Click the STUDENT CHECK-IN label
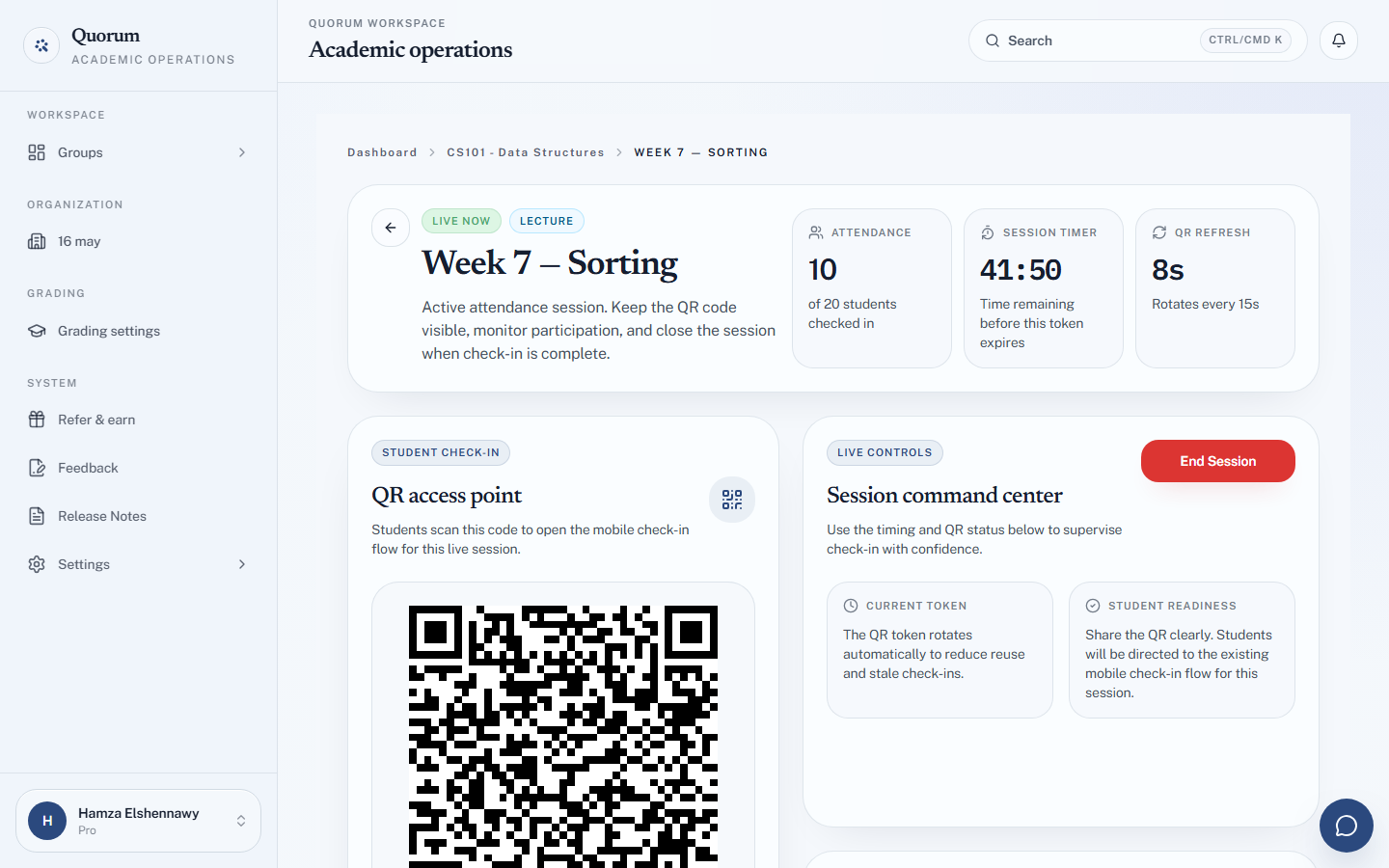1389x868 pixels. coord(441,452)
